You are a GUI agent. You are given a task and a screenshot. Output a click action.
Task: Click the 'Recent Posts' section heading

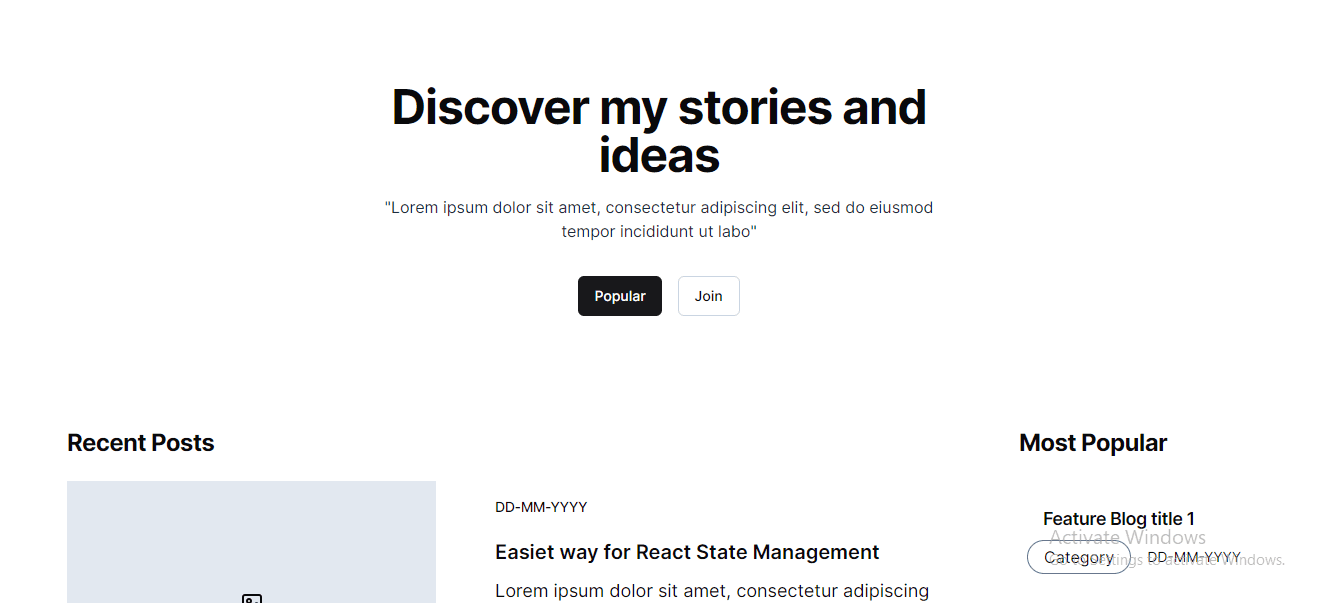(140, 442)
